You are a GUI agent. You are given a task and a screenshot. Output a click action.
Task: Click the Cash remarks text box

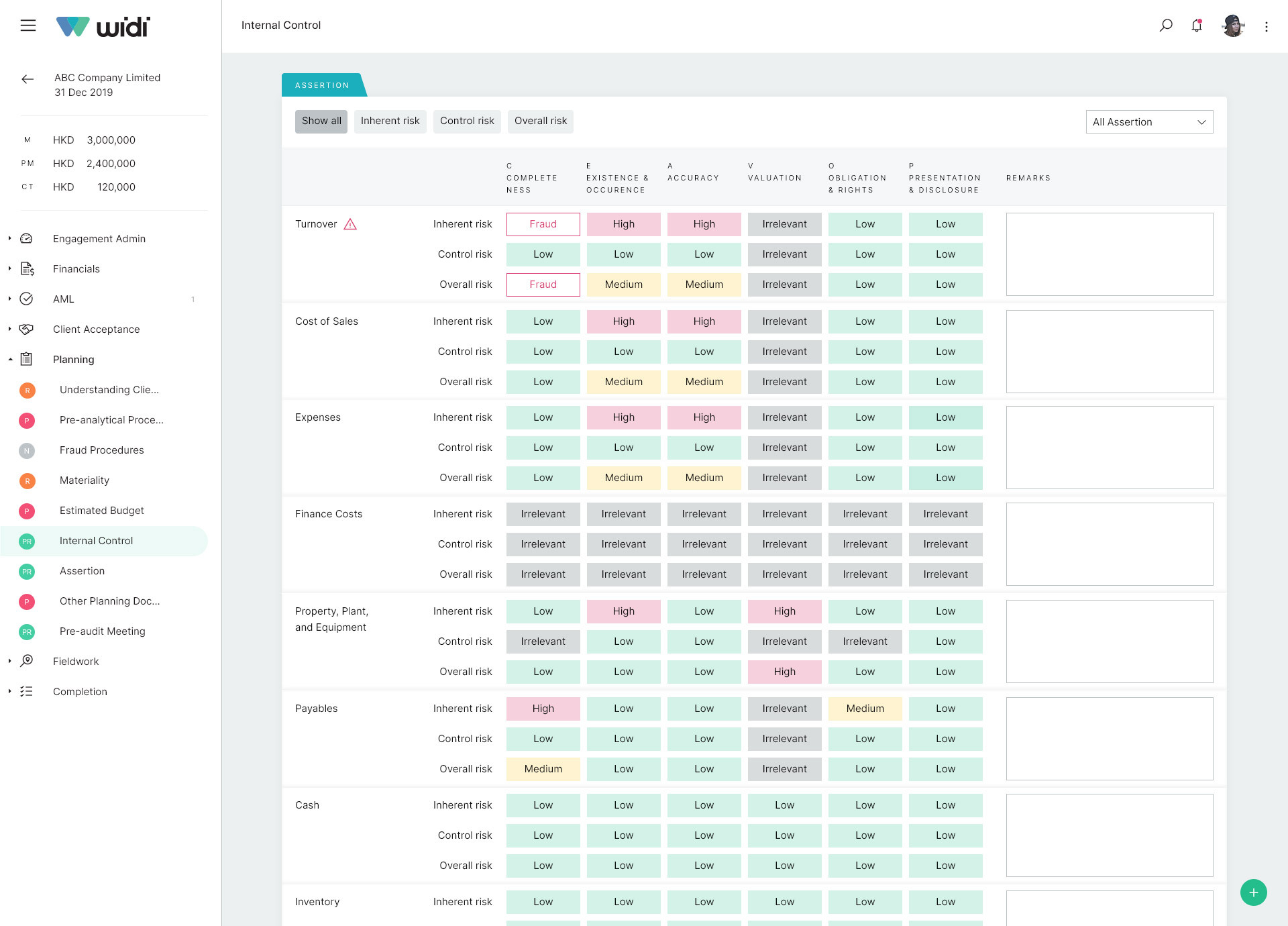point(1110,835)
